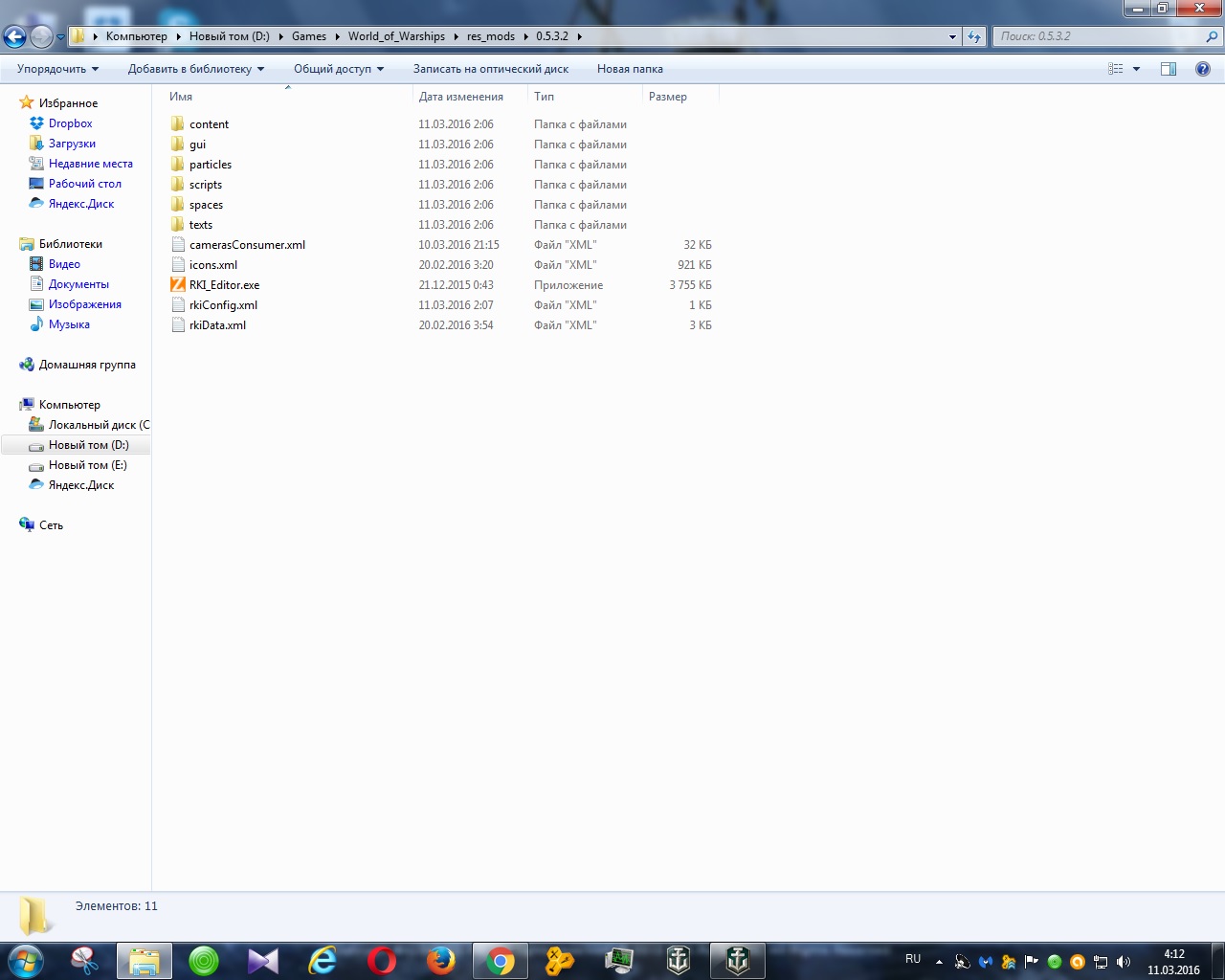Select the camerasConsumer.xml file name

(247, 245)
